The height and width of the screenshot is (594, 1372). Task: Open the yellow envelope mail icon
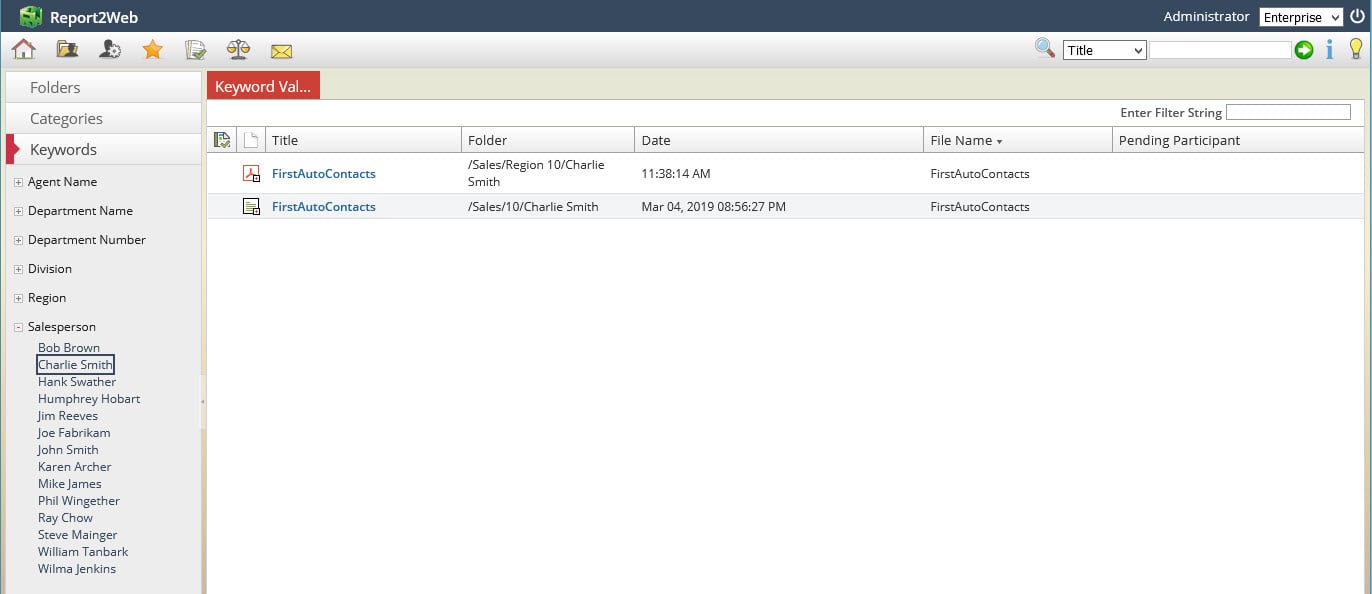[x=281, y=50]
